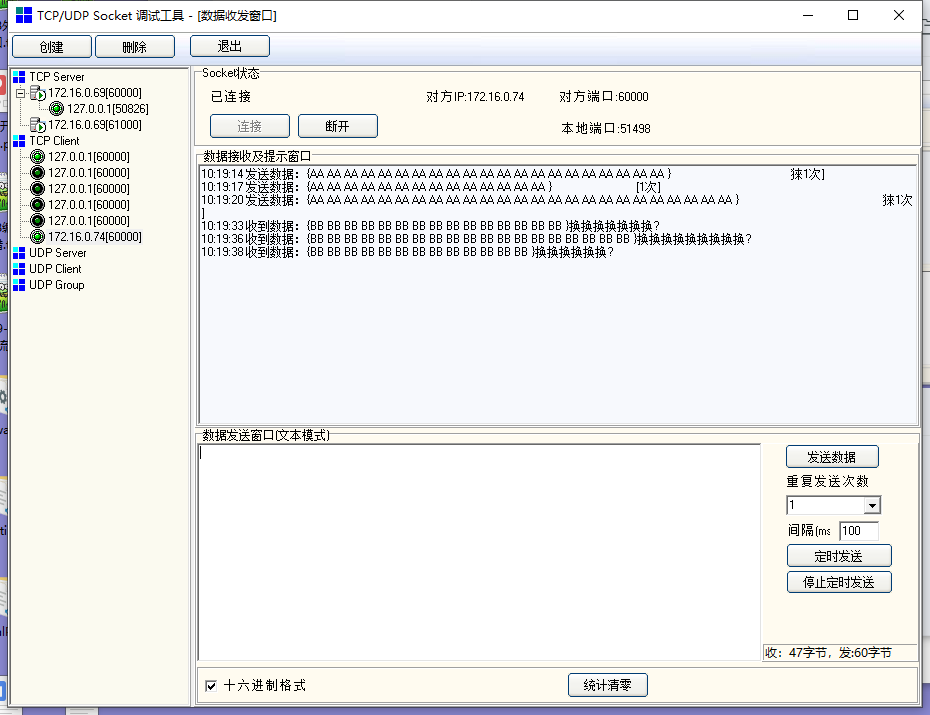Click the server icon for 172.16.0.69[61000]
930x715 pixels.
coord(38,124)
